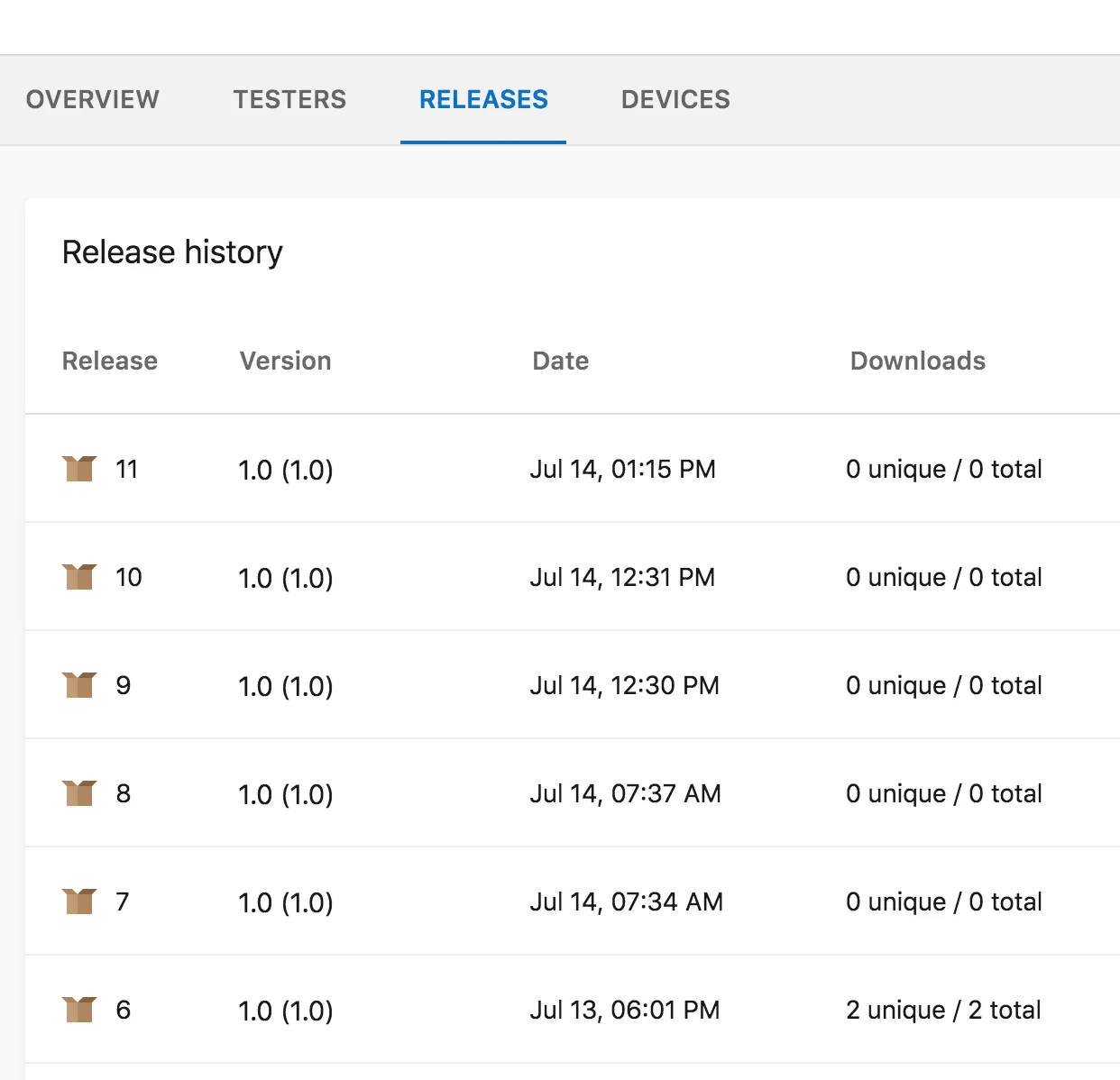Click the package icon for release 9

[79, 685]
